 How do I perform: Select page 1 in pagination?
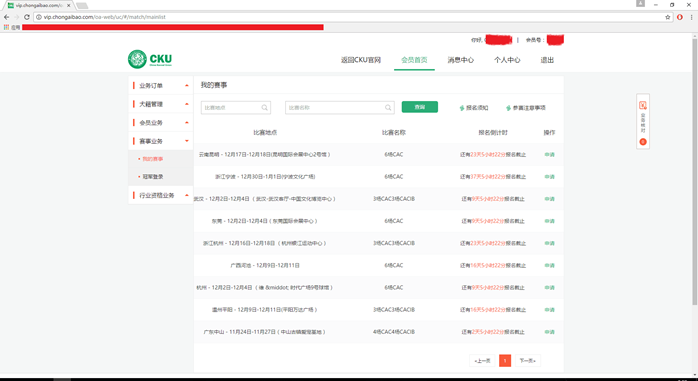[505, 361]
